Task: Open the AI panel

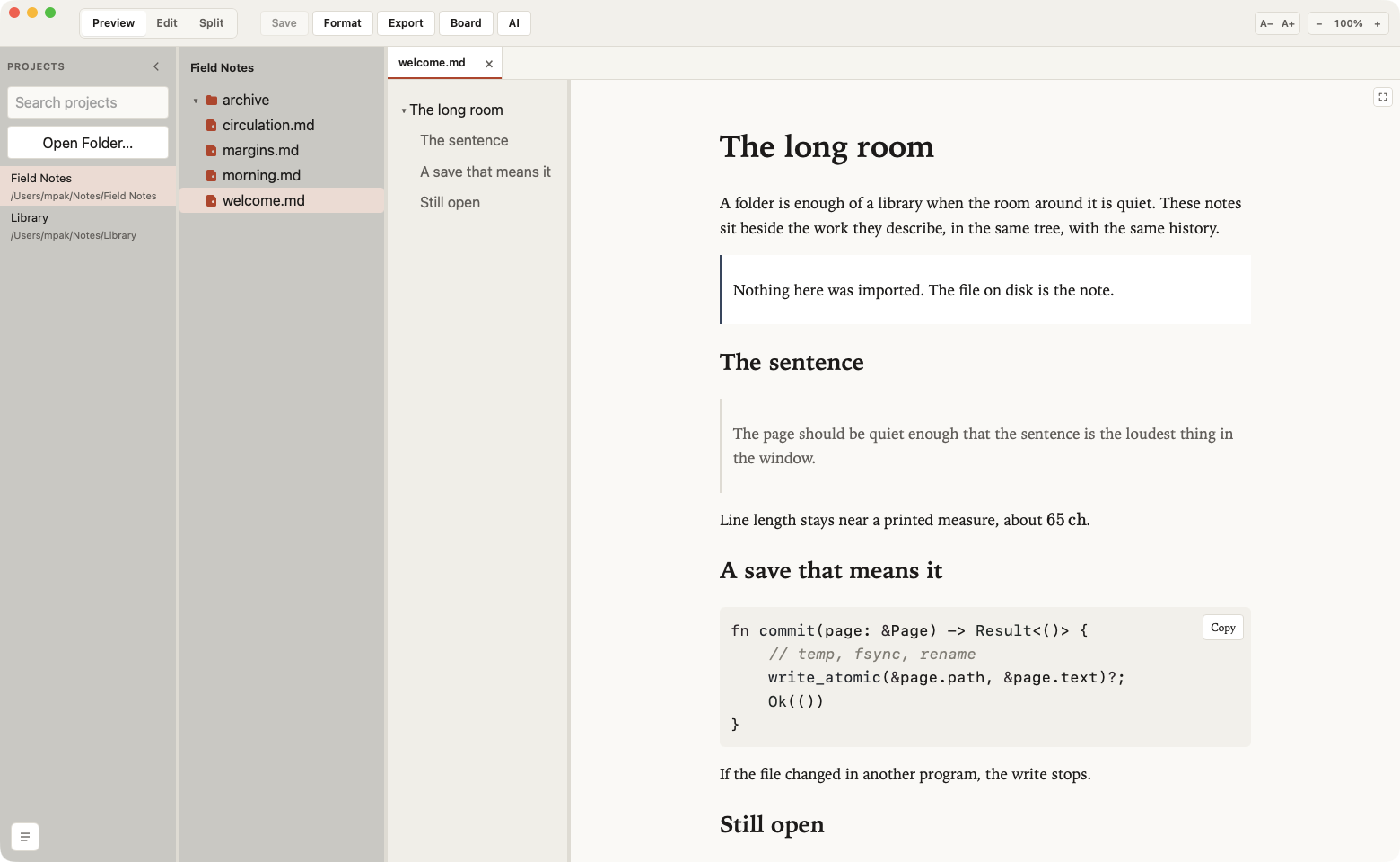Action: (514, 23)
